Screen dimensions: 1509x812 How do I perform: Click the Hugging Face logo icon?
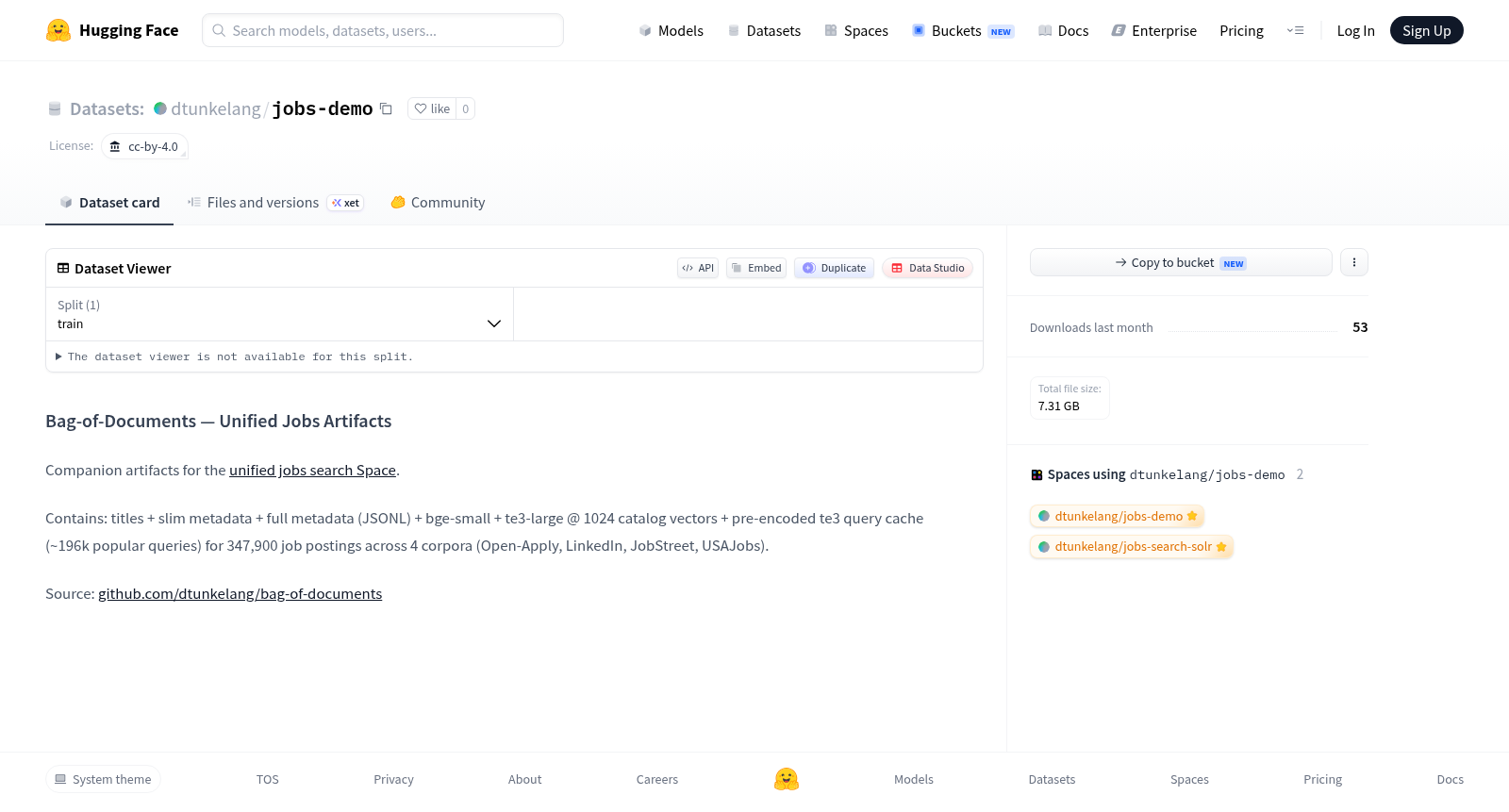coord(58,30)
